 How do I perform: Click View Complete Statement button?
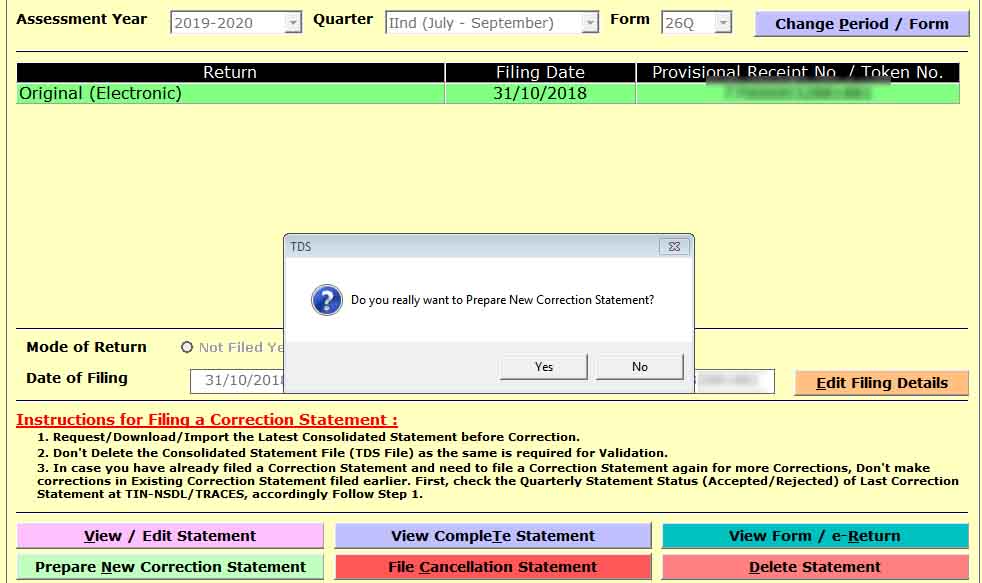coord(492,536)
